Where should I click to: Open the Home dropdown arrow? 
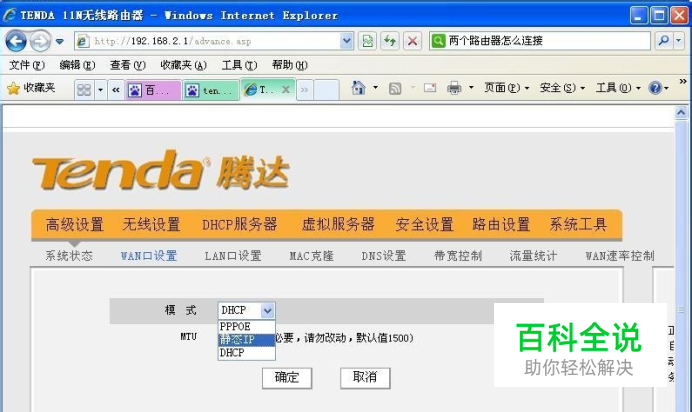click(376, 88)
